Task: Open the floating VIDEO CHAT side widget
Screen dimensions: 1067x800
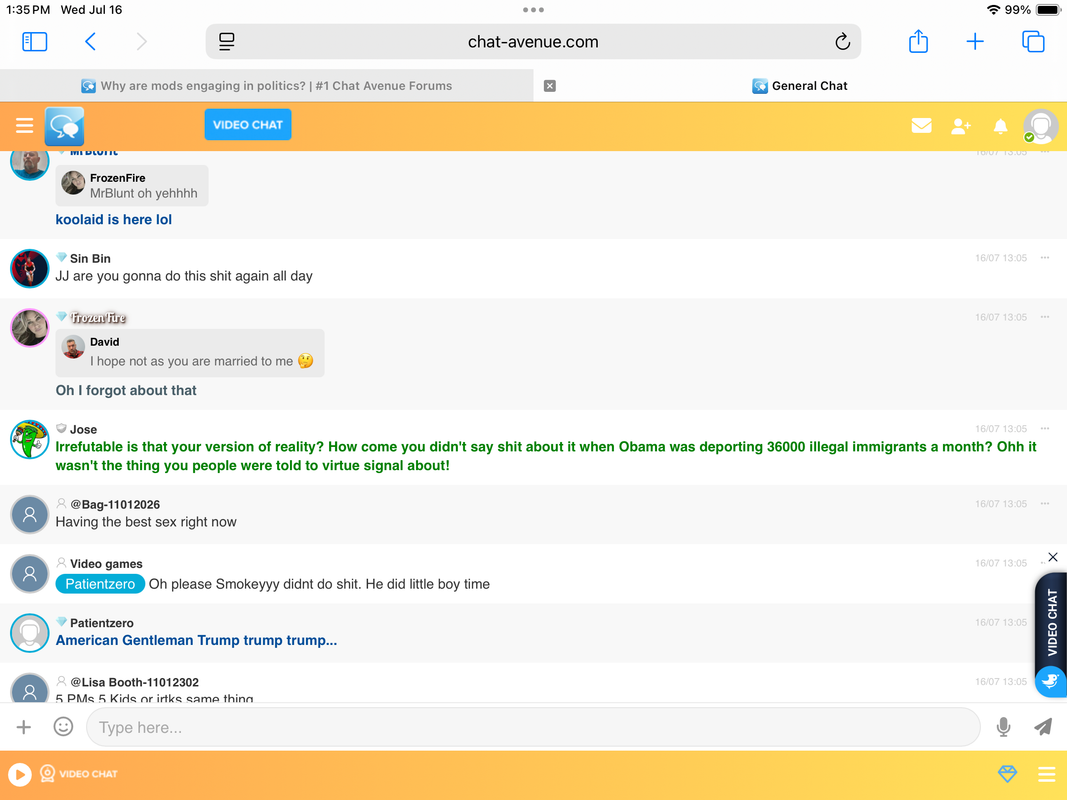Action: tap(1051, 622)
